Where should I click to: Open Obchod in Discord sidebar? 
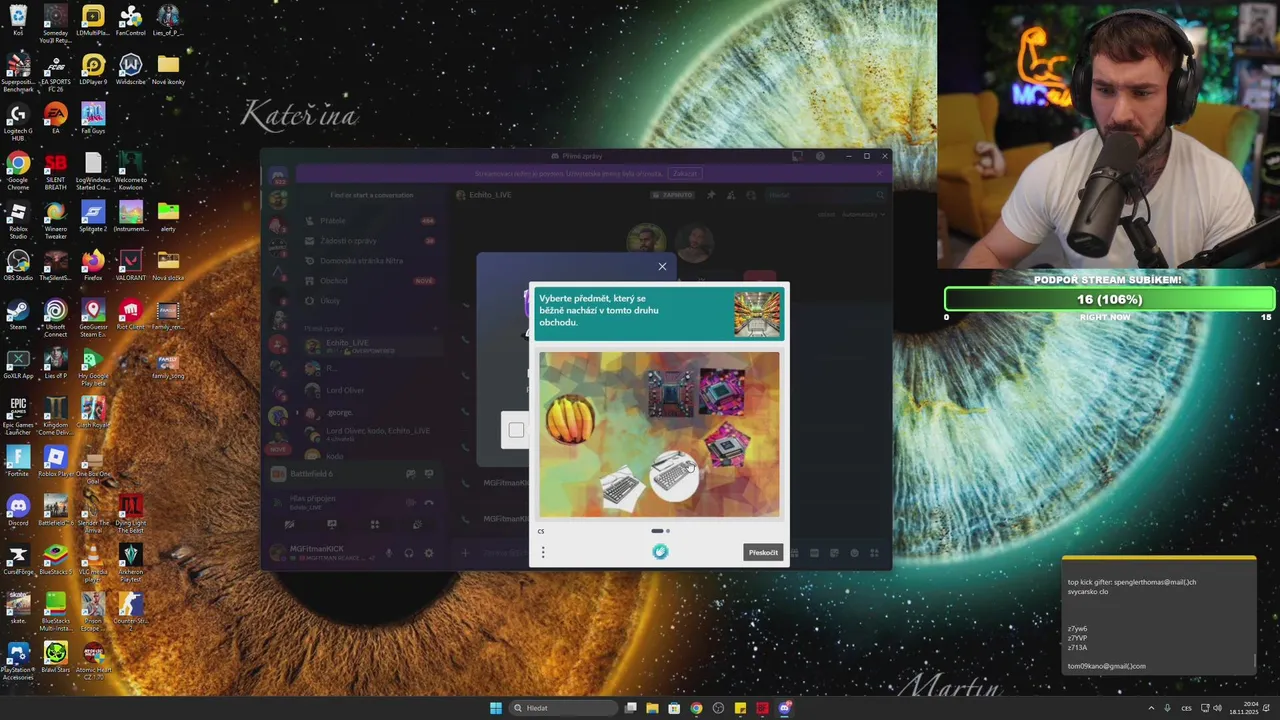click(372, 281)
